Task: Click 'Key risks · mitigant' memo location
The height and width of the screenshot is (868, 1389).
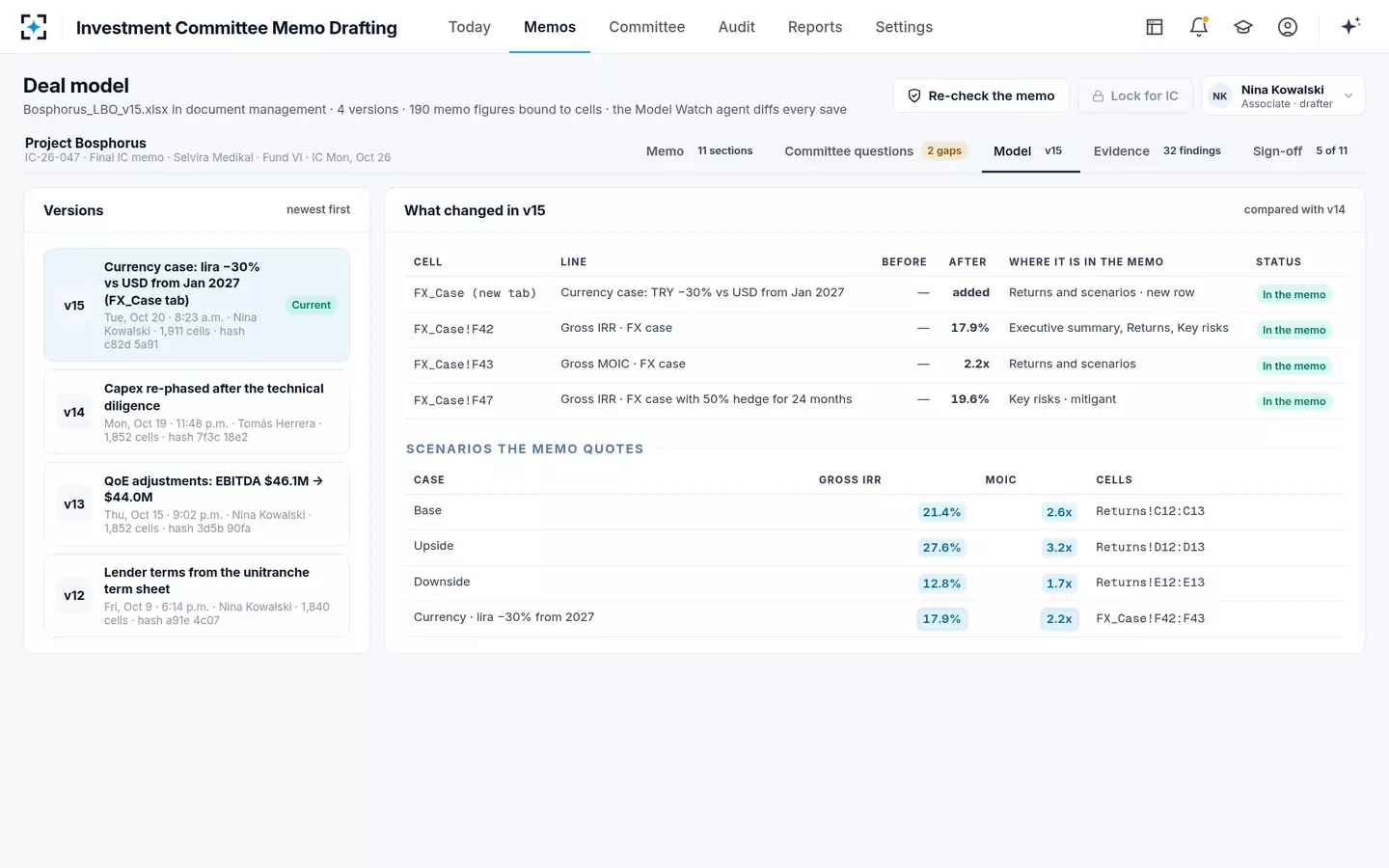Action: tap(1062, 399)
